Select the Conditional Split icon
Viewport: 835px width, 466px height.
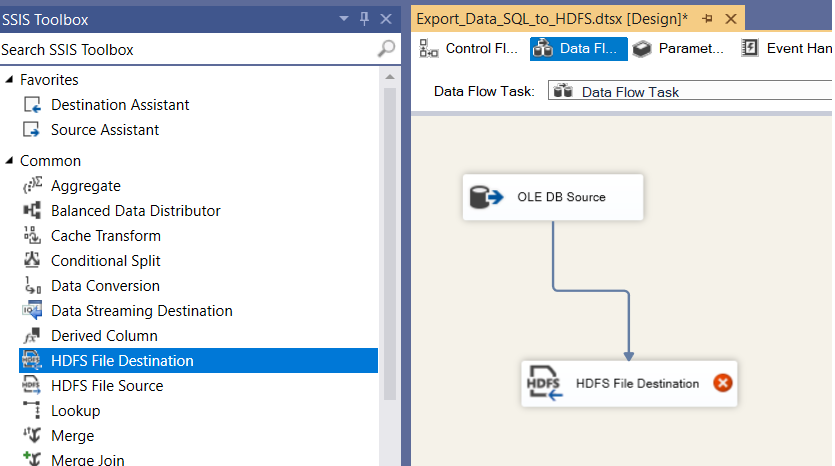click(x=32, y=261)
